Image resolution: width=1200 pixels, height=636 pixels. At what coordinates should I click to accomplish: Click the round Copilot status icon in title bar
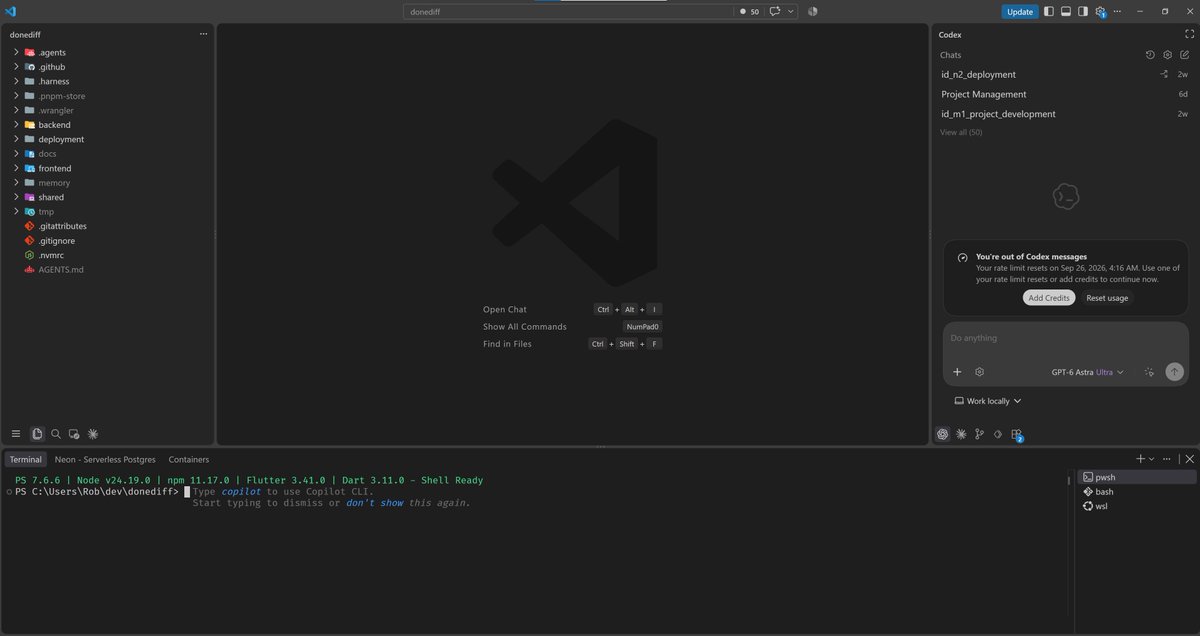[813, 11]
